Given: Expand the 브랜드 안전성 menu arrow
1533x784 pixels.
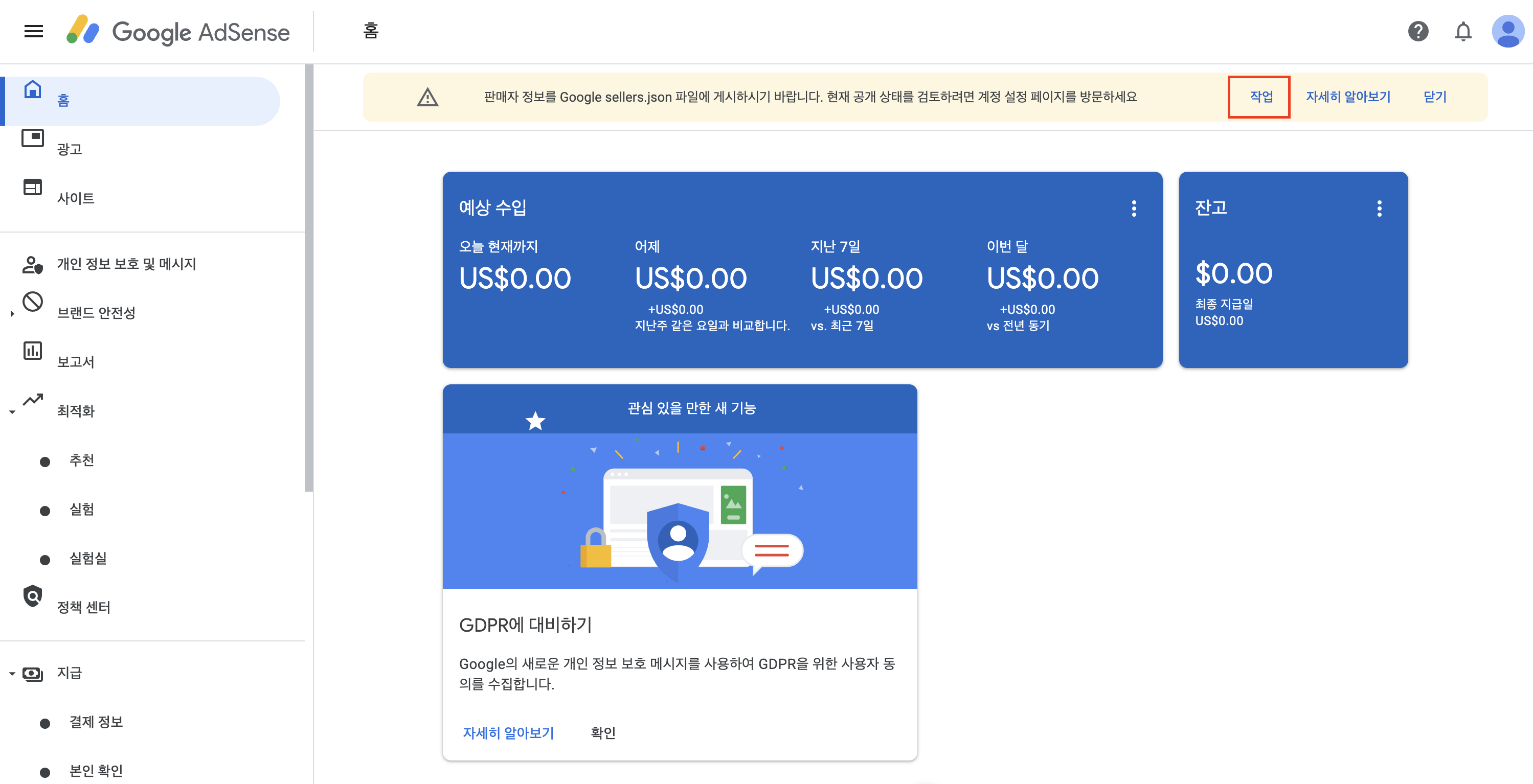Looking at the screenshot, I should tap(12, 313).
